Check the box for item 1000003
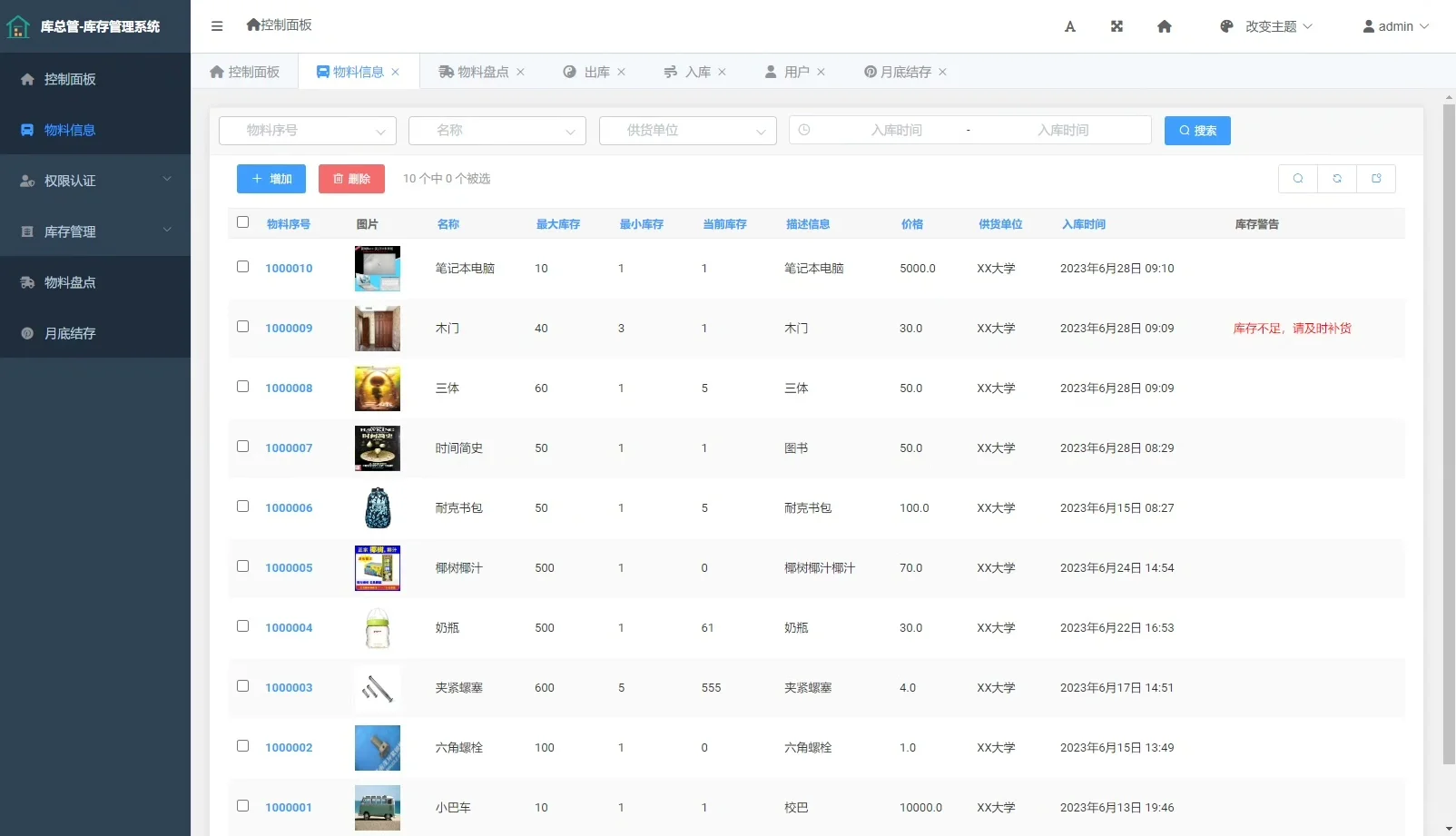The image size is (1456, 836). (242, 686)
